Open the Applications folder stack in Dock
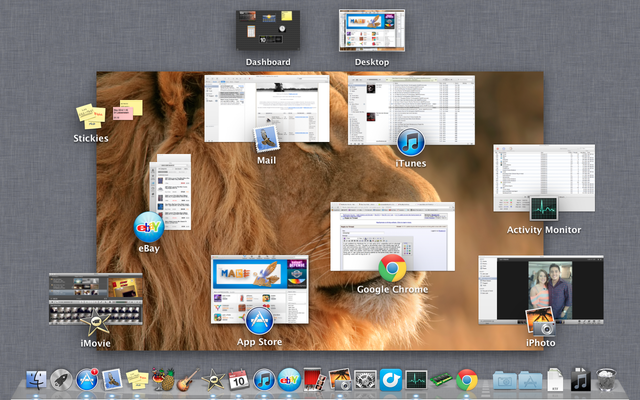This screenshot has width=640, height=400. tap(530, 380)
